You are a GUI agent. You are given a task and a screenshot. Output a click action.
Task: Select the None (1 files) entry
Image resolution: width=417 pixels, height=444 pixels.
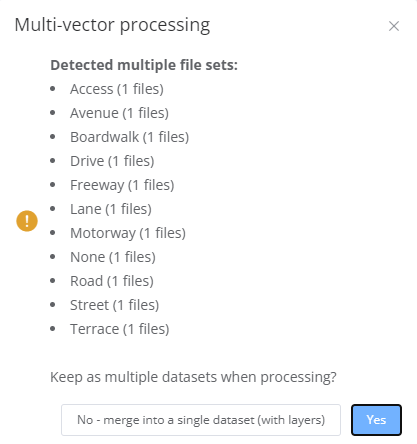pyautogui.click(x=113, y=257)
